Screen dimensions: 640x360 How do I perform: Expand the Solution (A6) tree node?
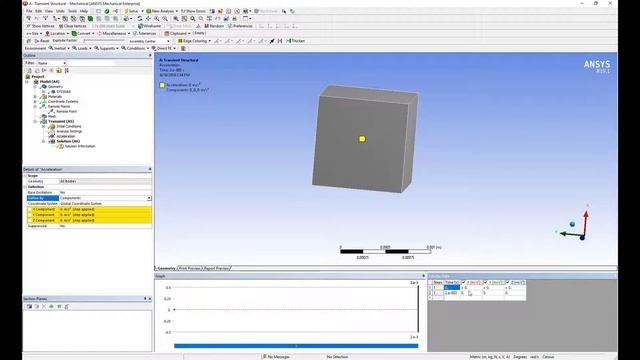[x=44, y=141]
